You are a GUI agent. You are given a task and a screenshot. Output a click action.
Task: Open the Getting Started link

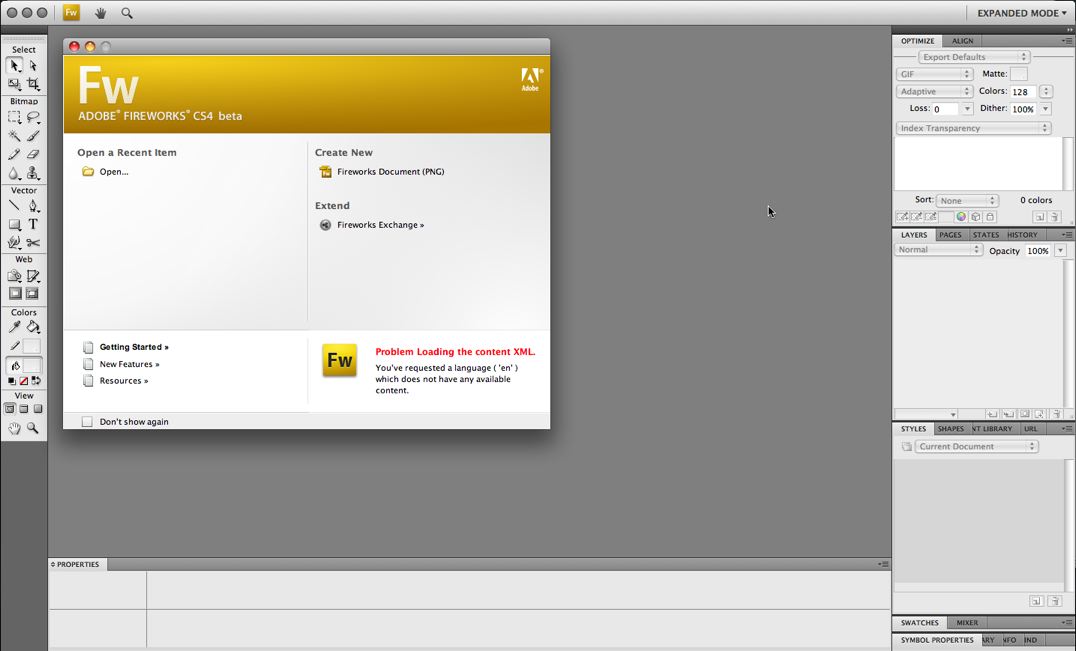(x=133, y=347)
